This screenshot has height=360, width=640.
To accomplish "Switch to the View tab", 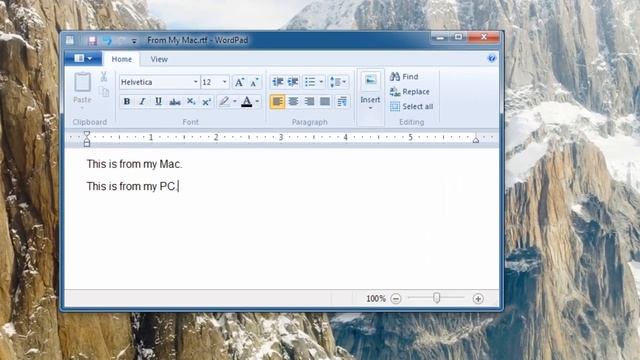I will click(x=159, y=59).
